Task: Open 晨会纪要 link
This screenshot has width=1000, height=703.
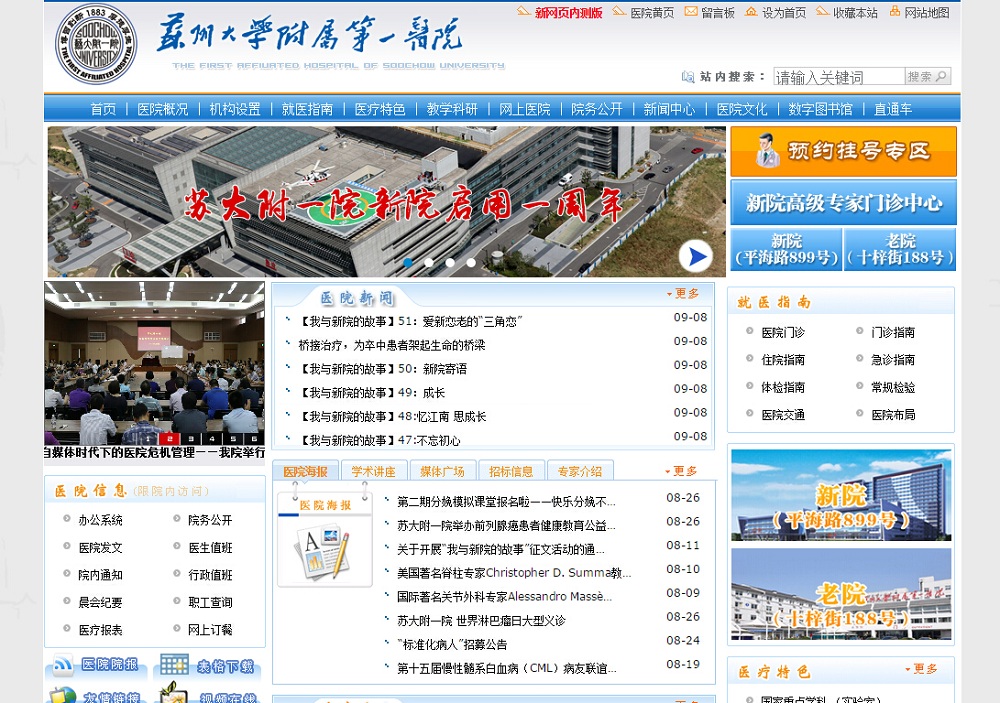Action: tap(100, 602)
